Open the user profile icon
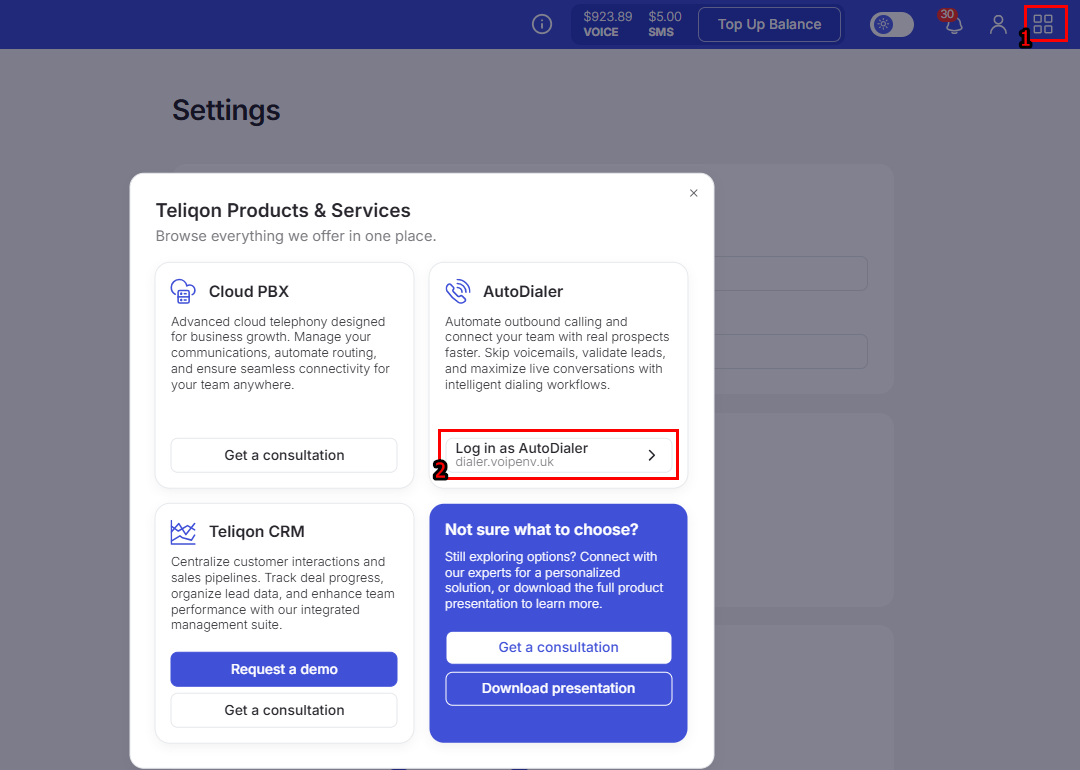 click(998, 25)
